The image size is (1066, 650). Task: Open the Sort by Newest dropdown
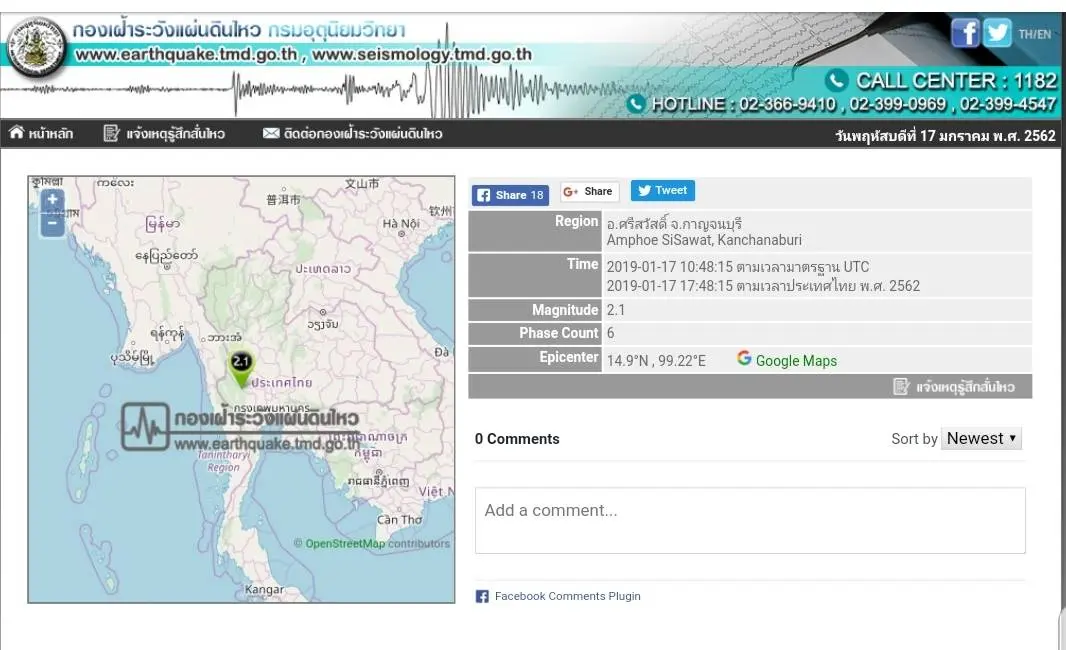pyautogui.click(x=981, y=438)
